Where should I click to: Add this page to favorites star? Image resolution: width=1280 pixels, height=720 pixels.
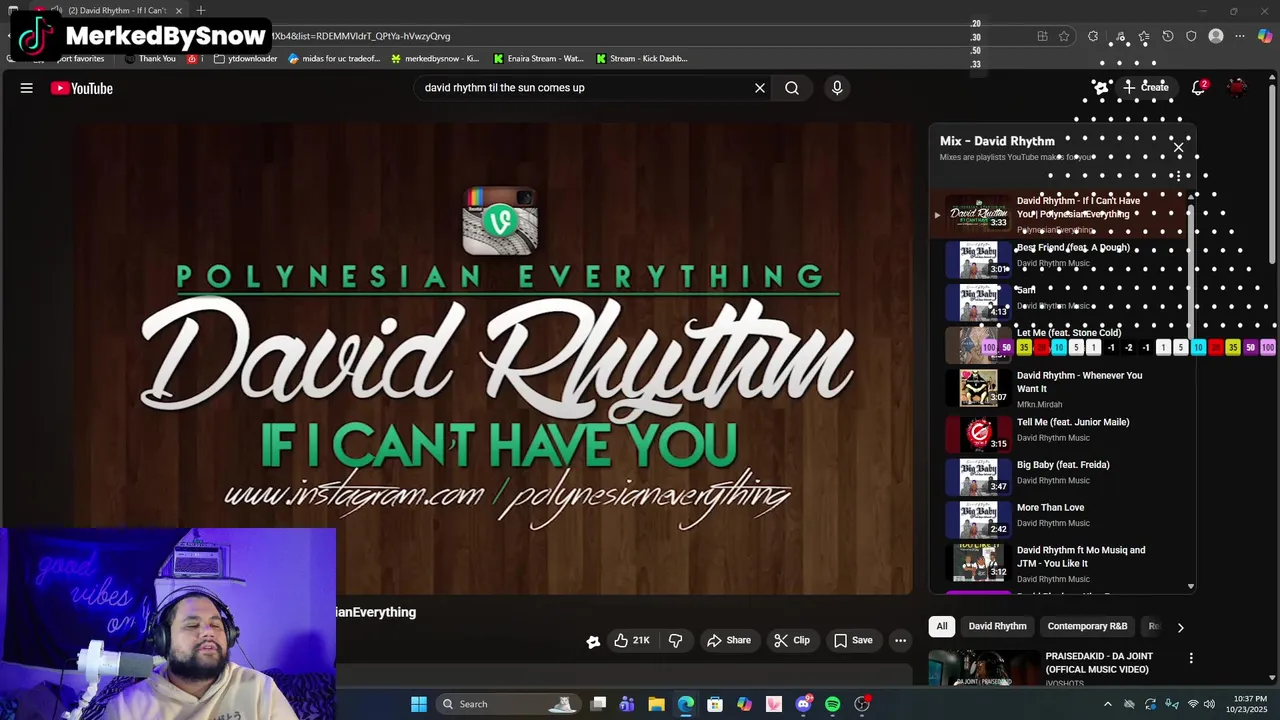tap(1064, 36)
